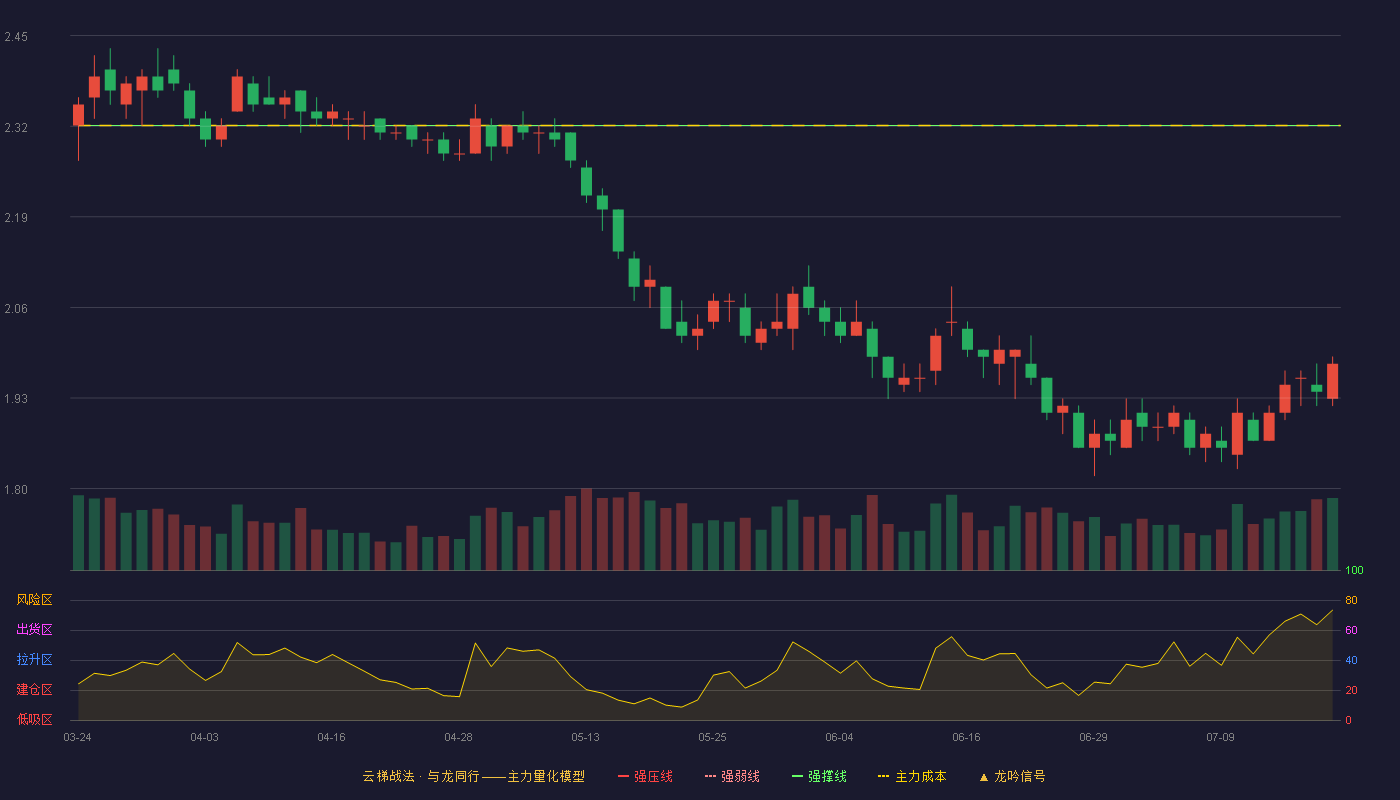Click the 03-24 date axis label
The height and width of the screenshot is (800, 1400).
77,737
